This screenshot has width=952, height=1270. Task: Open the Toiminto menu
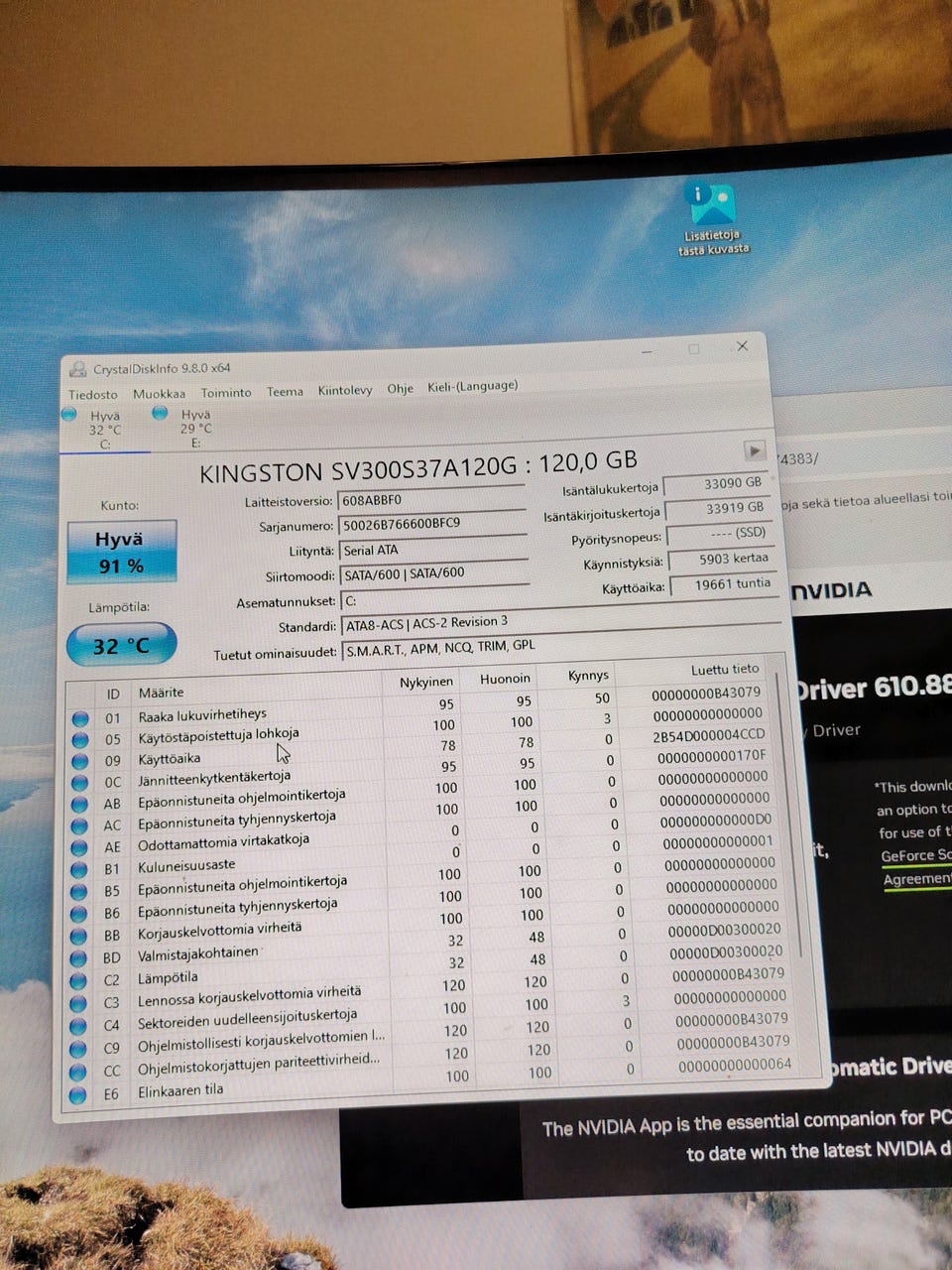(226, 393)
